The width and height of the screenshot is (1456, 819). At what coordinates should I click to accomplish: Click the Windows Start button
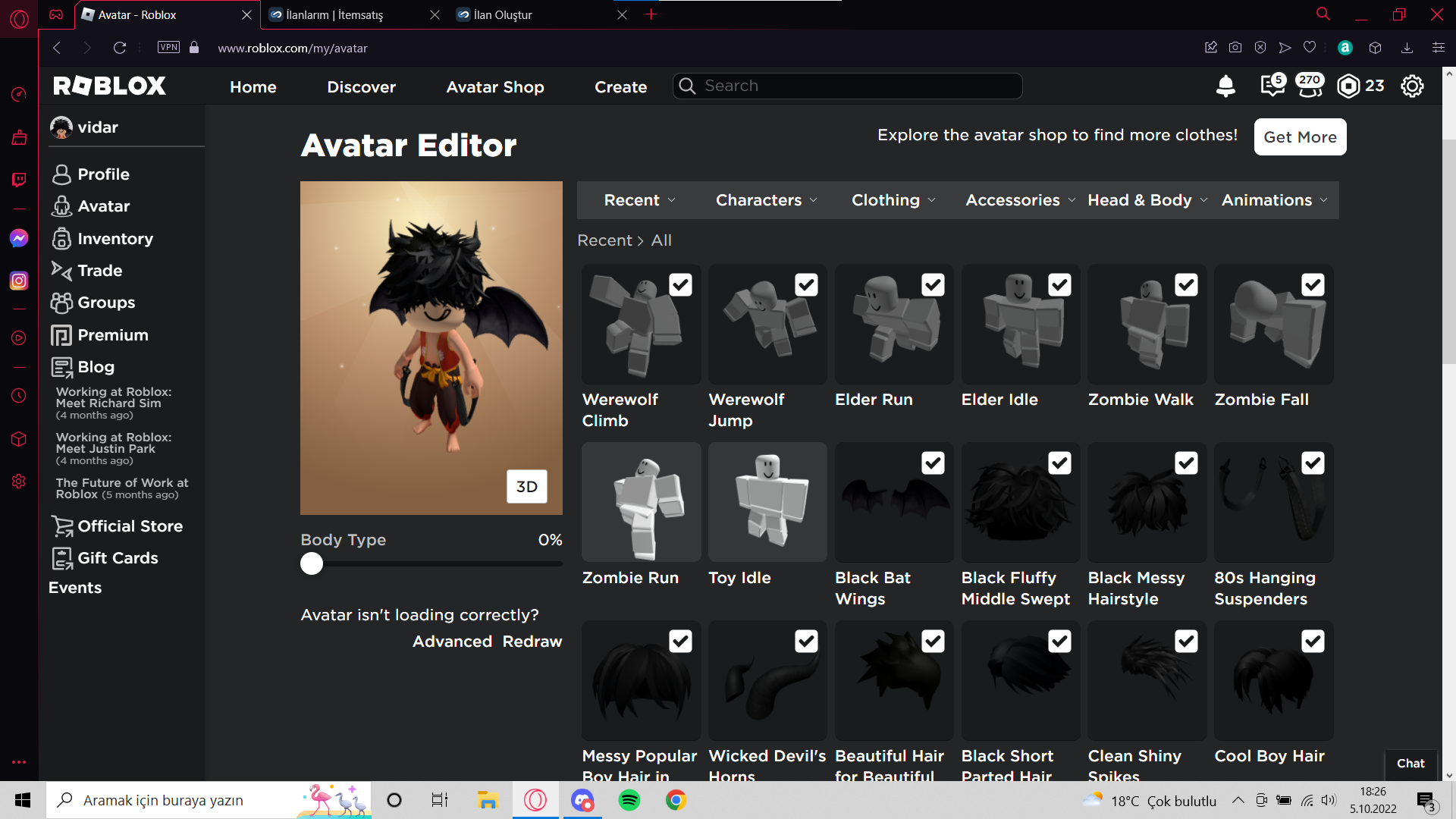click(23, 800)
